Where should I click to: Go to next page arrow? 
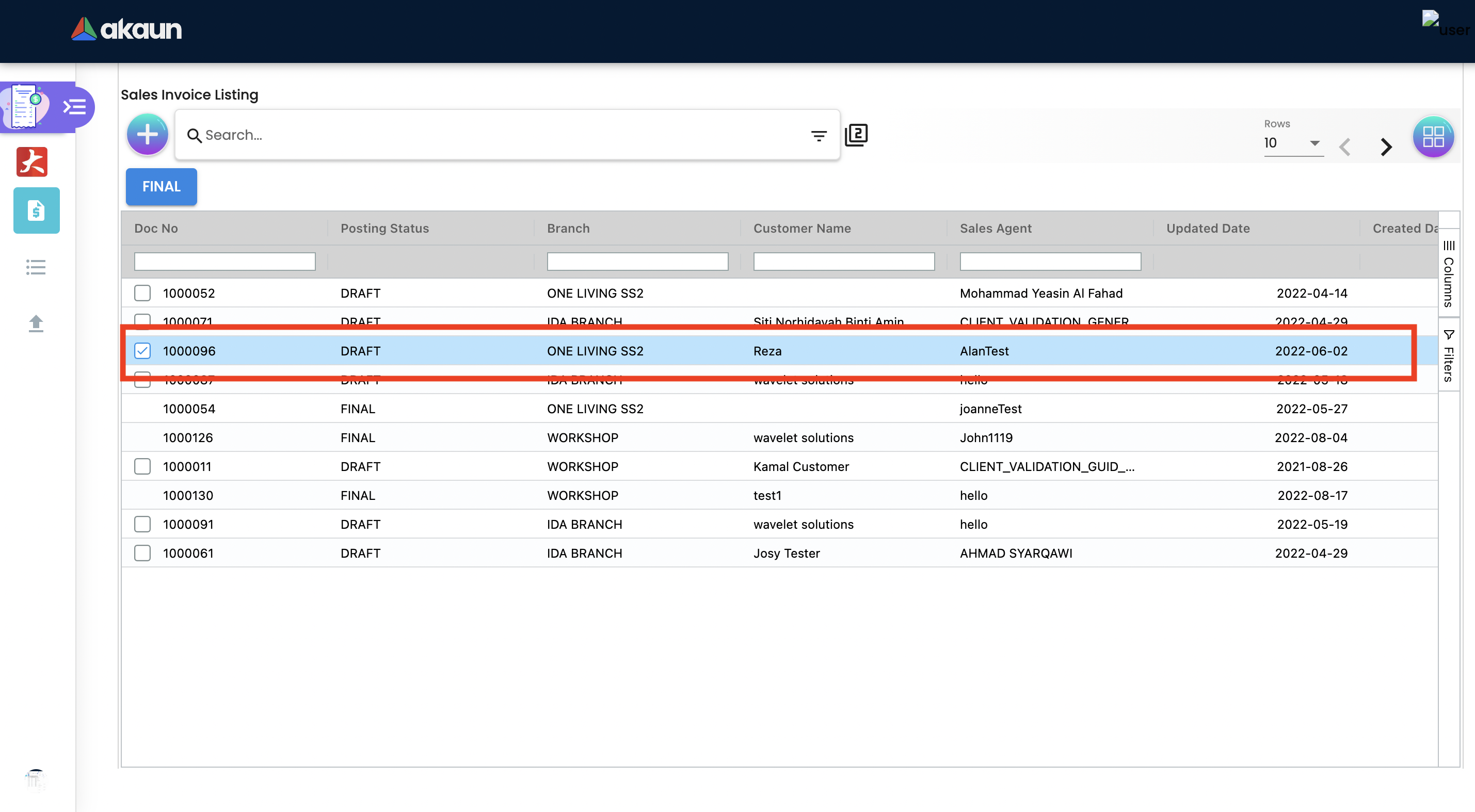coord(1386,147)
